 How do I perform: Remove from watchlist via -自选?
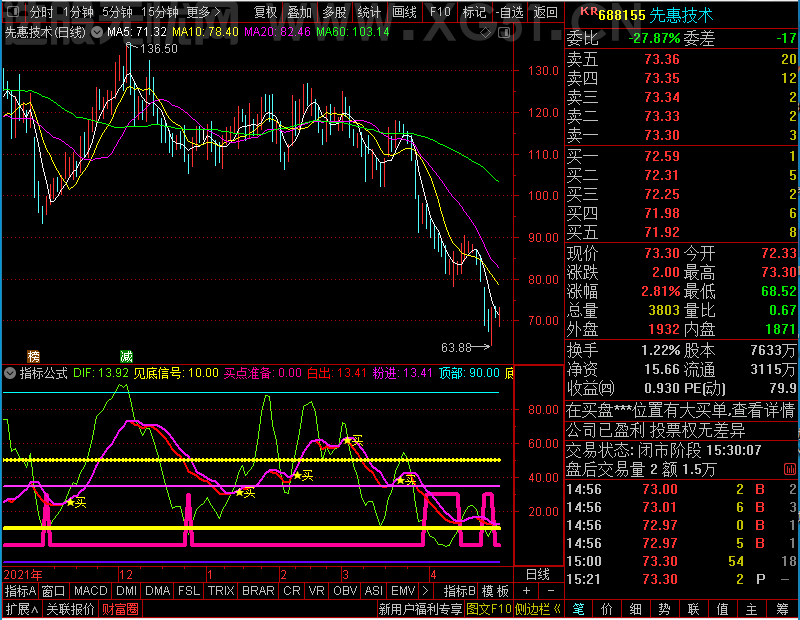pos(510,12)
